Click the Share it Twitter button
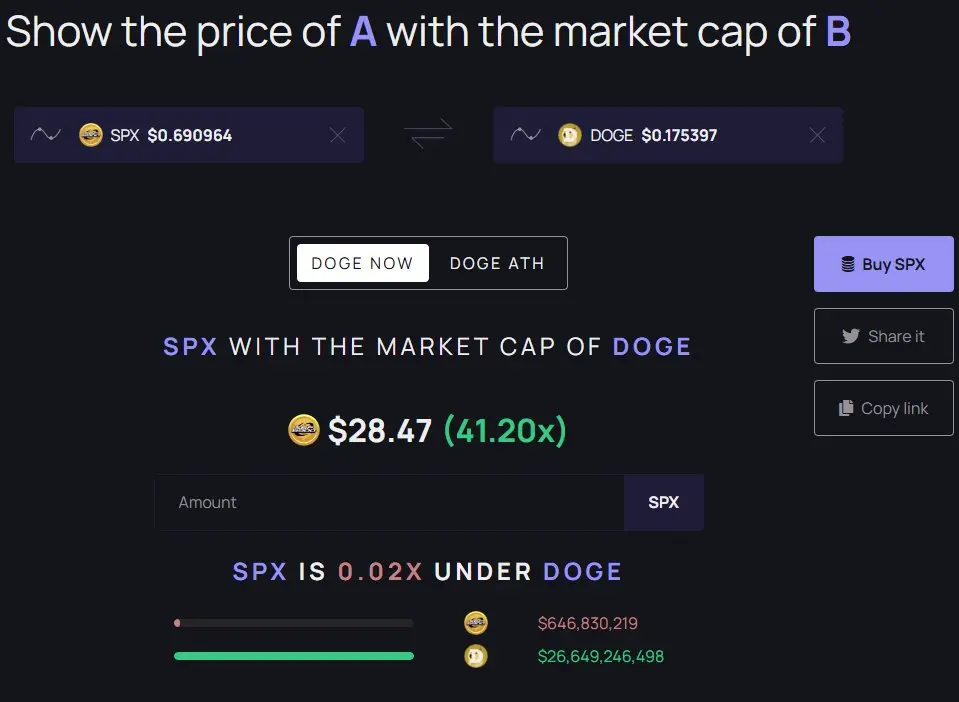Image resolution: width=959 pixels, height=702 pixels. point(883,336)
